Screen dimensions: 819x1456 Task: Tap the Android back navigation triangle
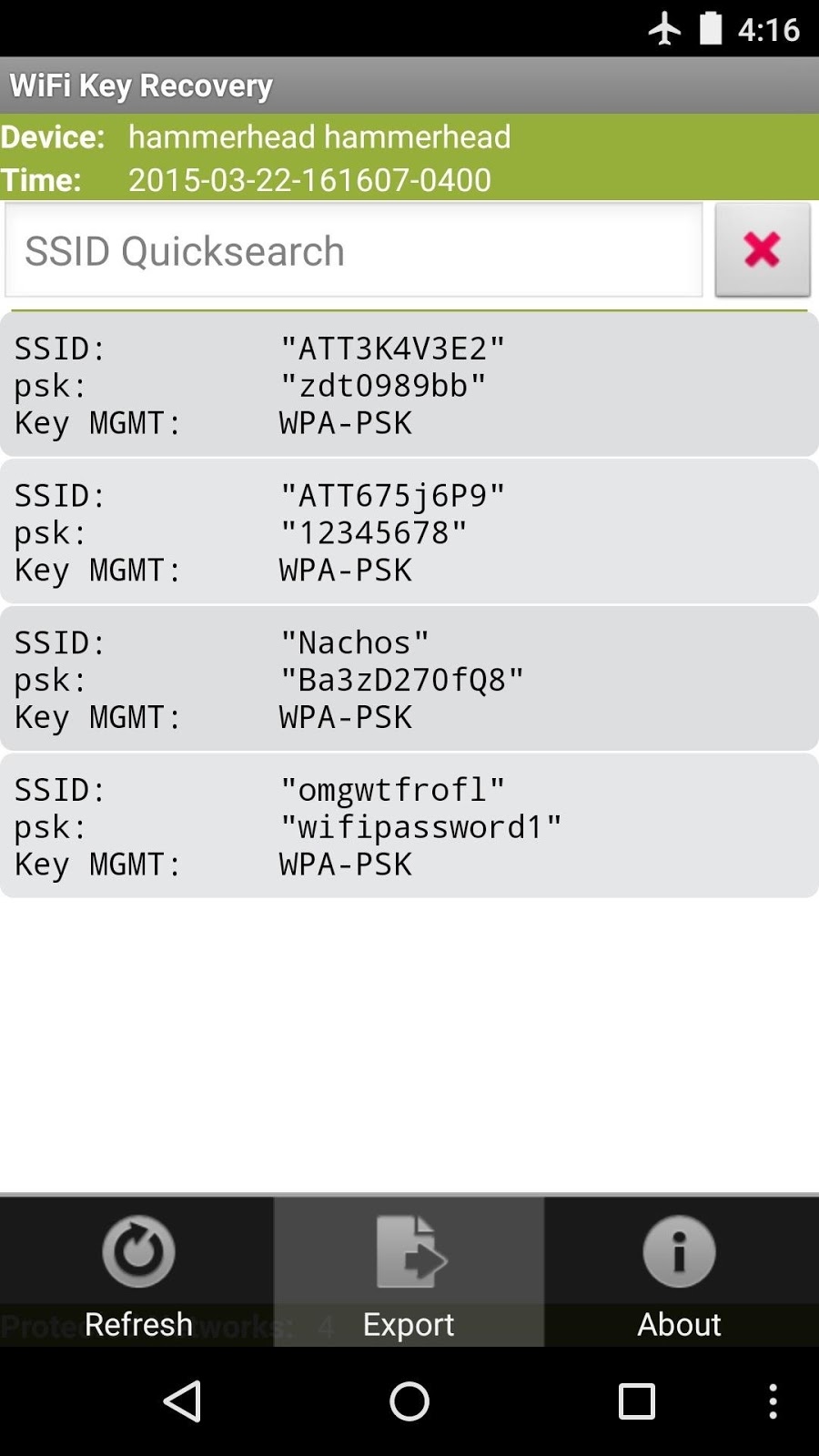point(183,1401)
